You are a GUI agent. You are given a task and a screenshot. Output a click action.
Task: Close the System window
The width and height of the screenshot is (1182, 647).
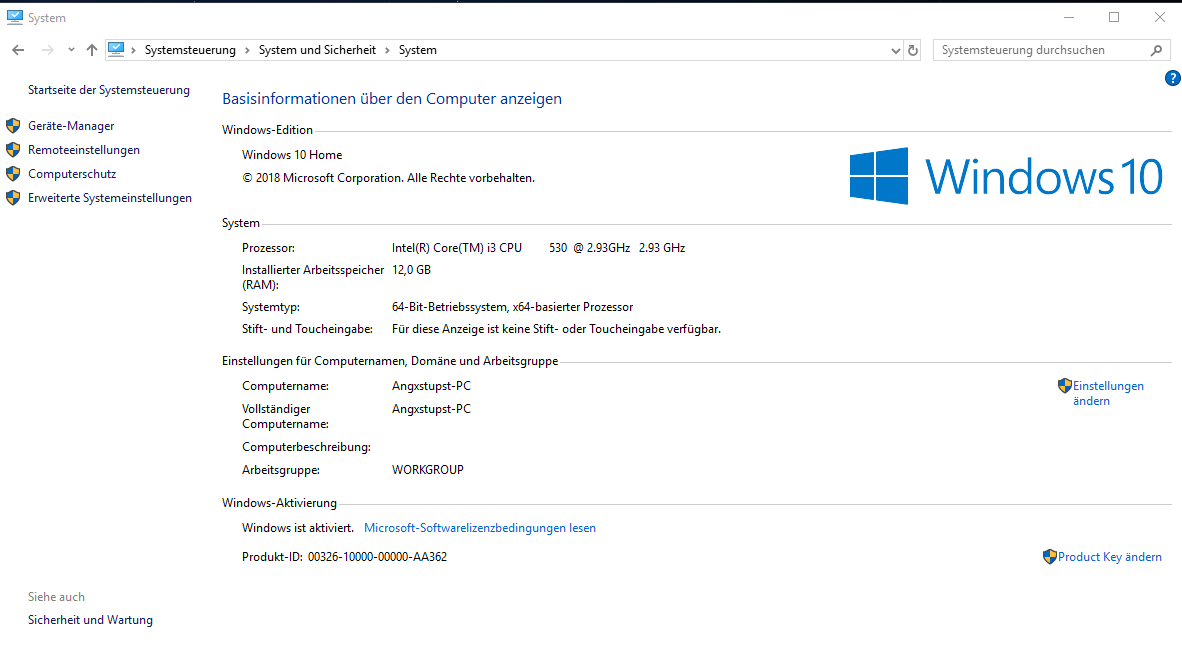tap(1159, 17)
